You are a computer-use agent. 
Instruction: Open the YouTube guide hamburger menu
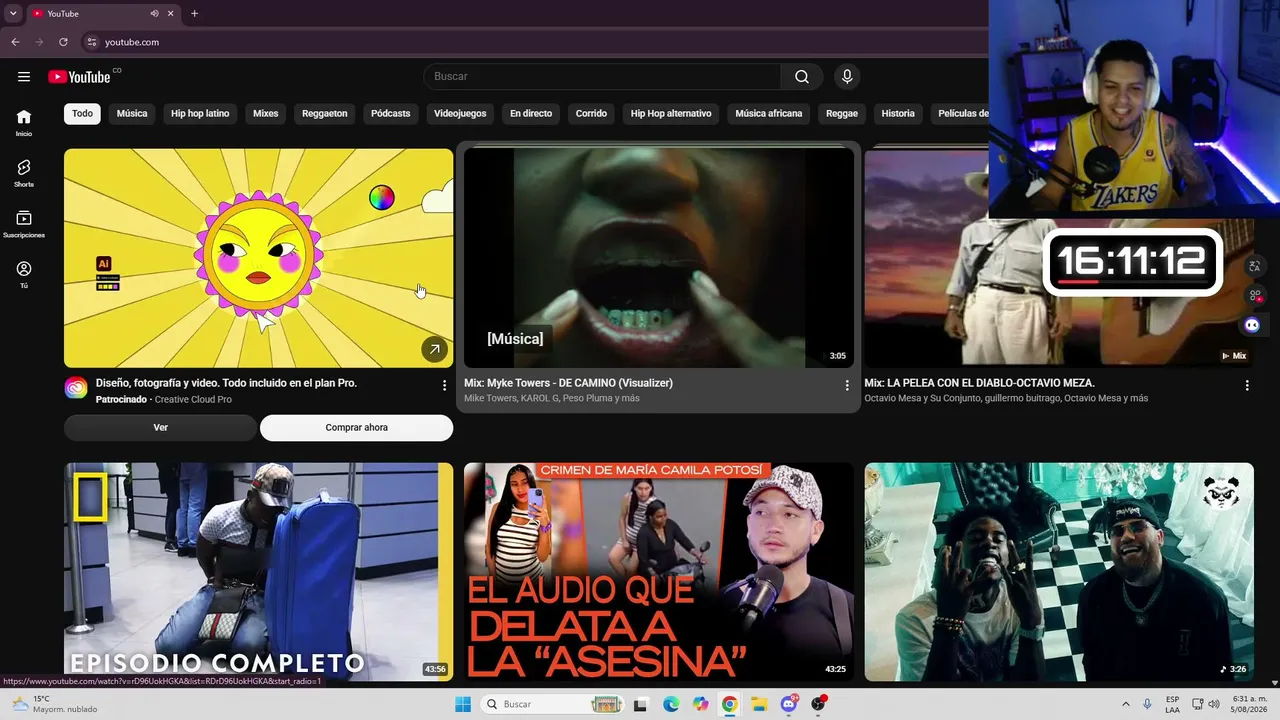24,77
